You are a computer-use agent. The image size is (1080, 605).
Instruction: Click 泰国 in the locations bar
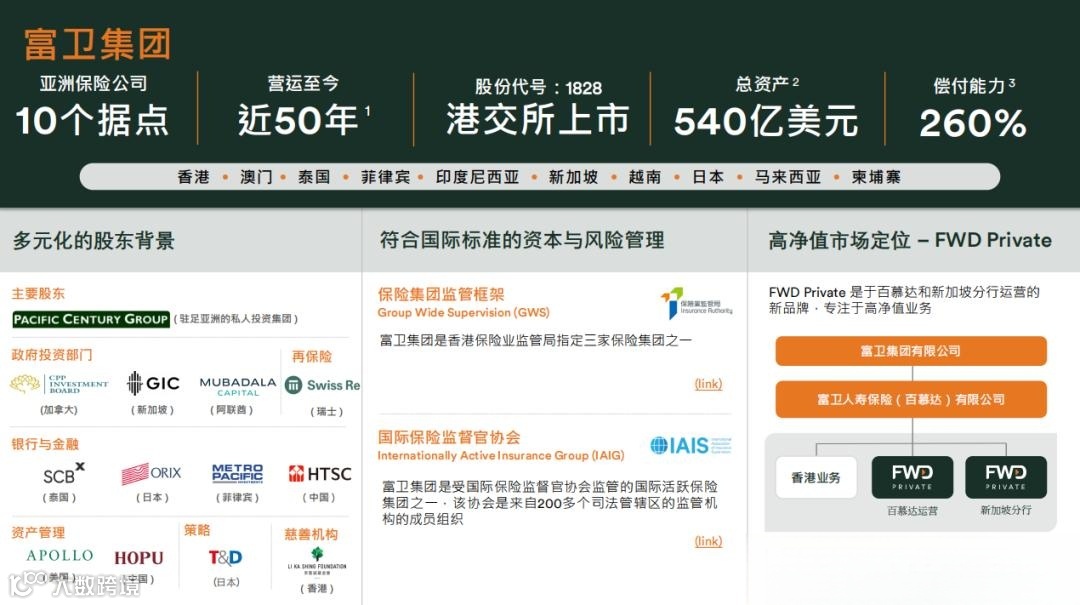pyautogui.click(x=314, y=177)
